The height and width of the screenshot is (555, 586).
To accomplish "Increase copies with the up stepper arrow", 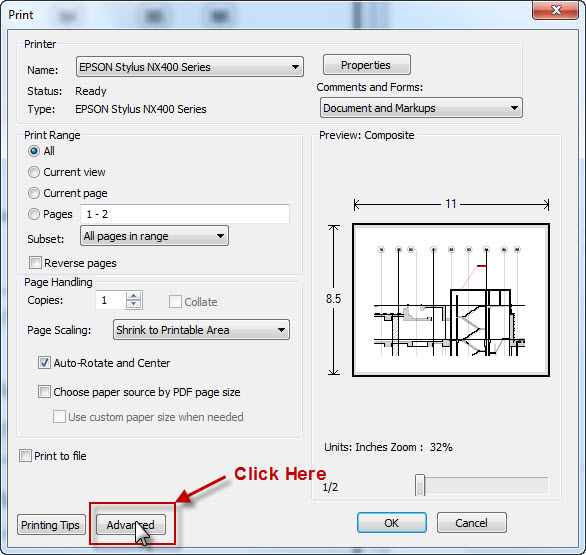I will click(133, 296).
